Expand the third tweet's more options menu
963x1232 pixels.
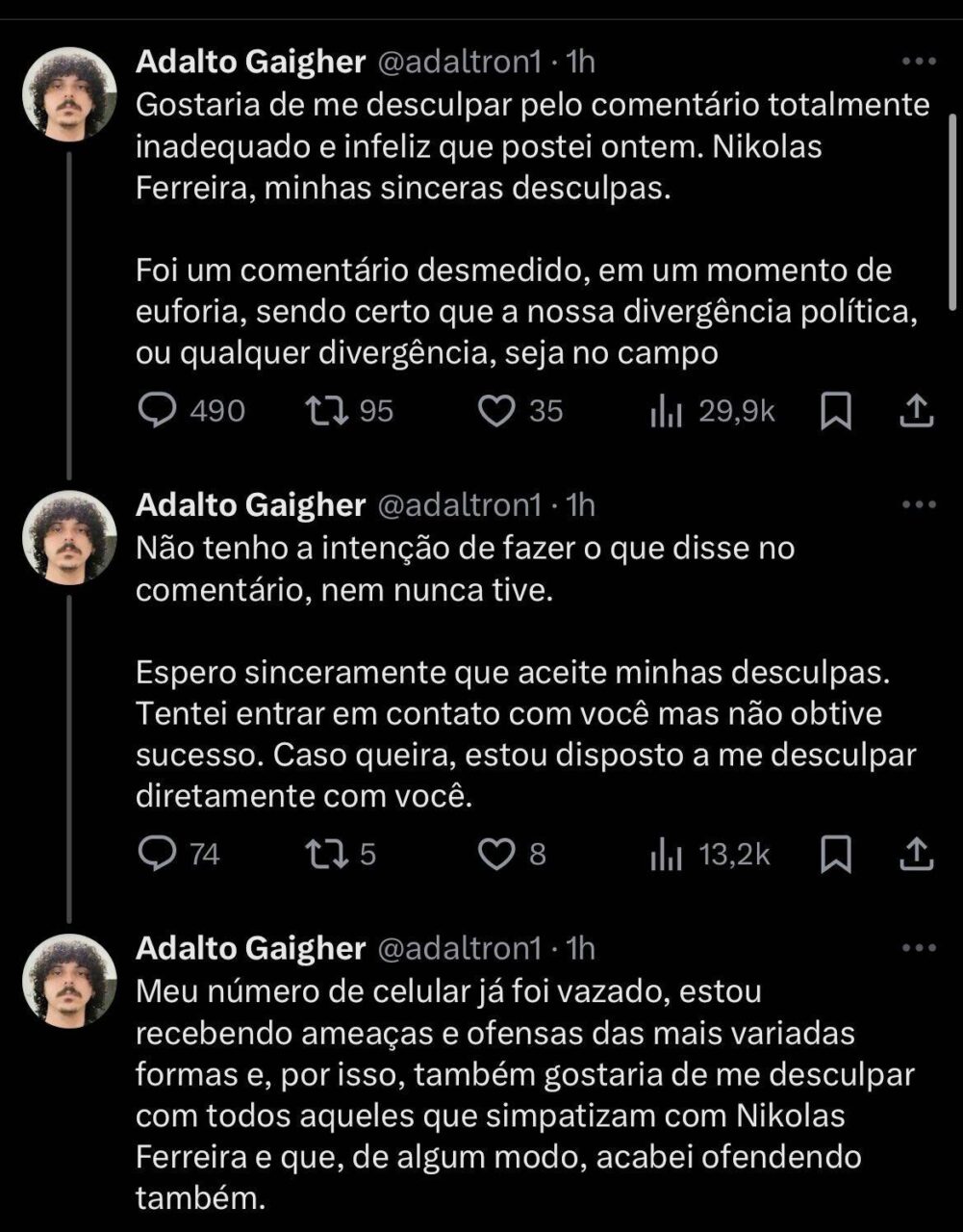pos(919,948)
